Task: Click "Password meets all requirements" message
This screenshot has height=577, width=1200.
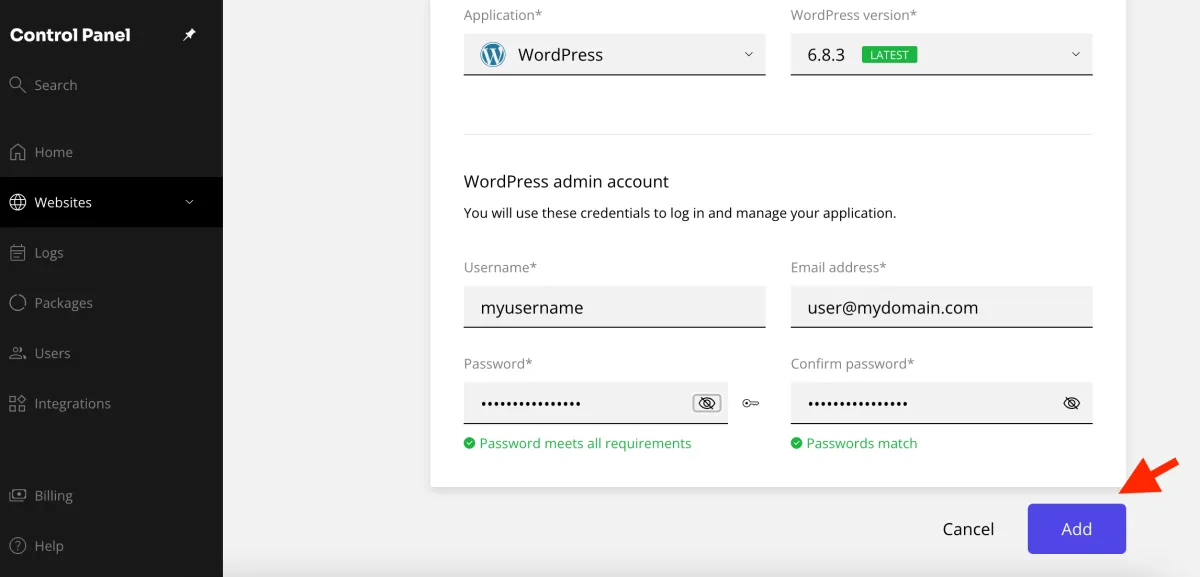Action: tap(585, 443)
